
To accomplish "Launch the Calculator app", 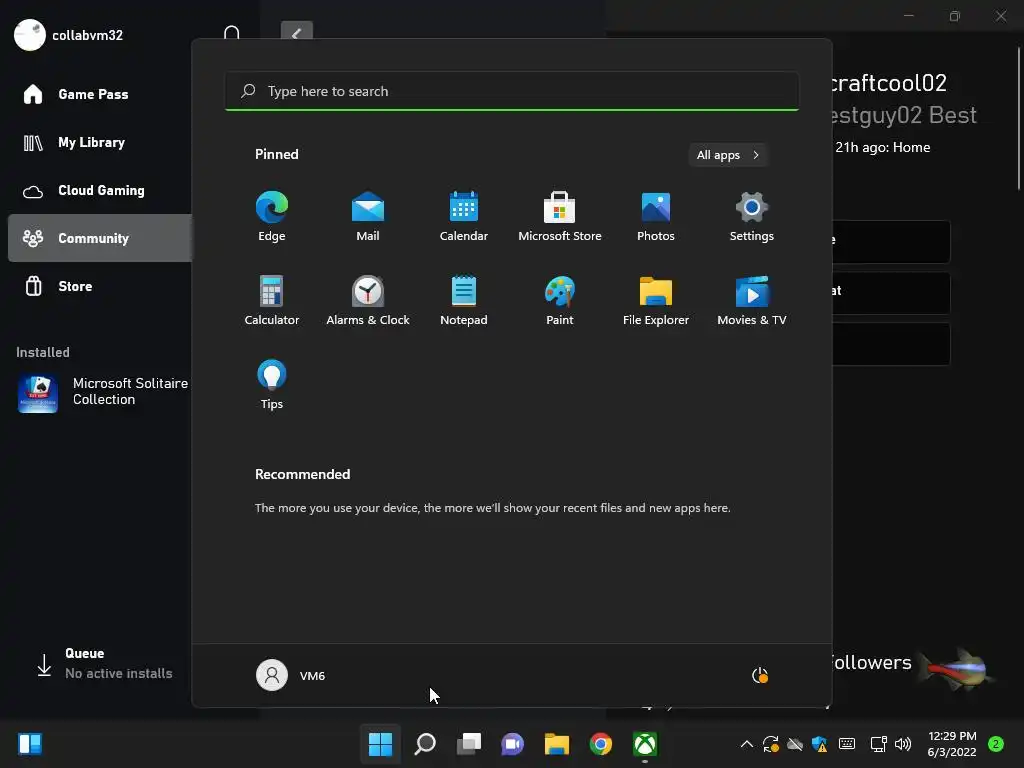I will tap(272, 300).
